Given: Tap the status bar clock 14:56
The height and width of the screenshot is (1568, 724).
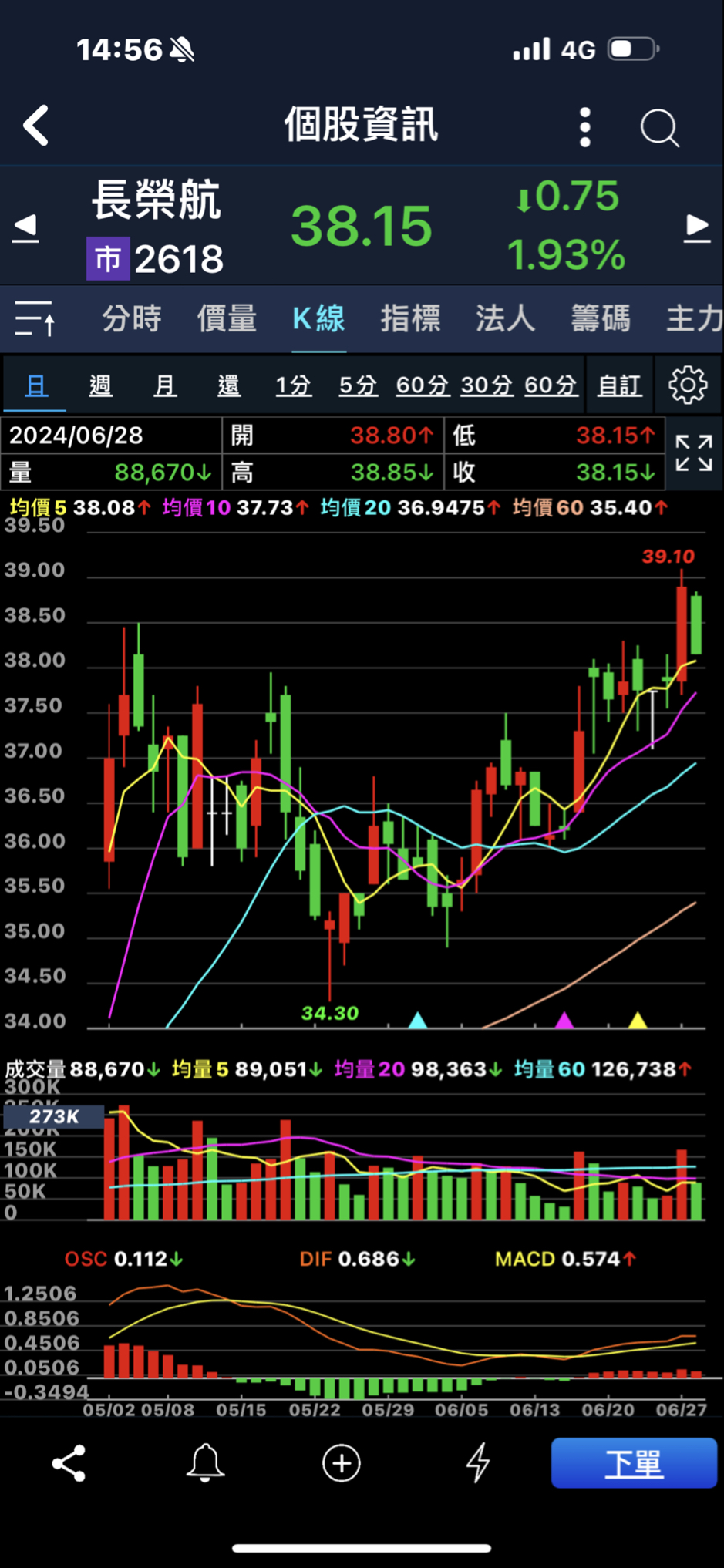Looking at the screenshot, I should click(x=120, y=50).
